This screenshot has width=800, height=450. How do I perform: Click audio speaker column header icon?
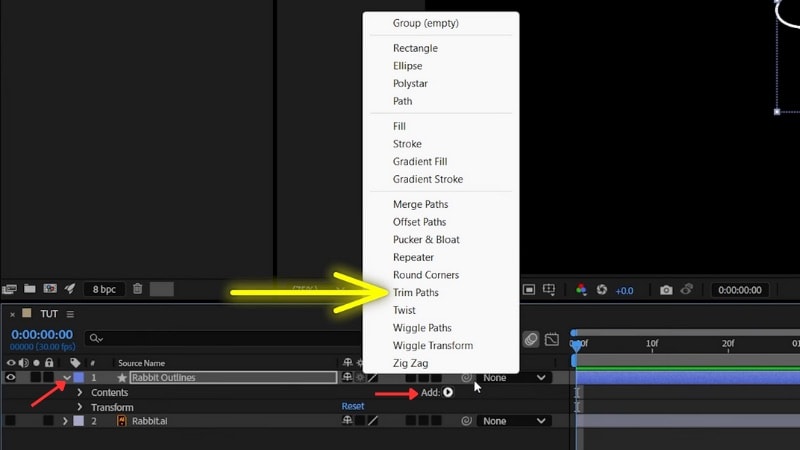coord(23,363)
